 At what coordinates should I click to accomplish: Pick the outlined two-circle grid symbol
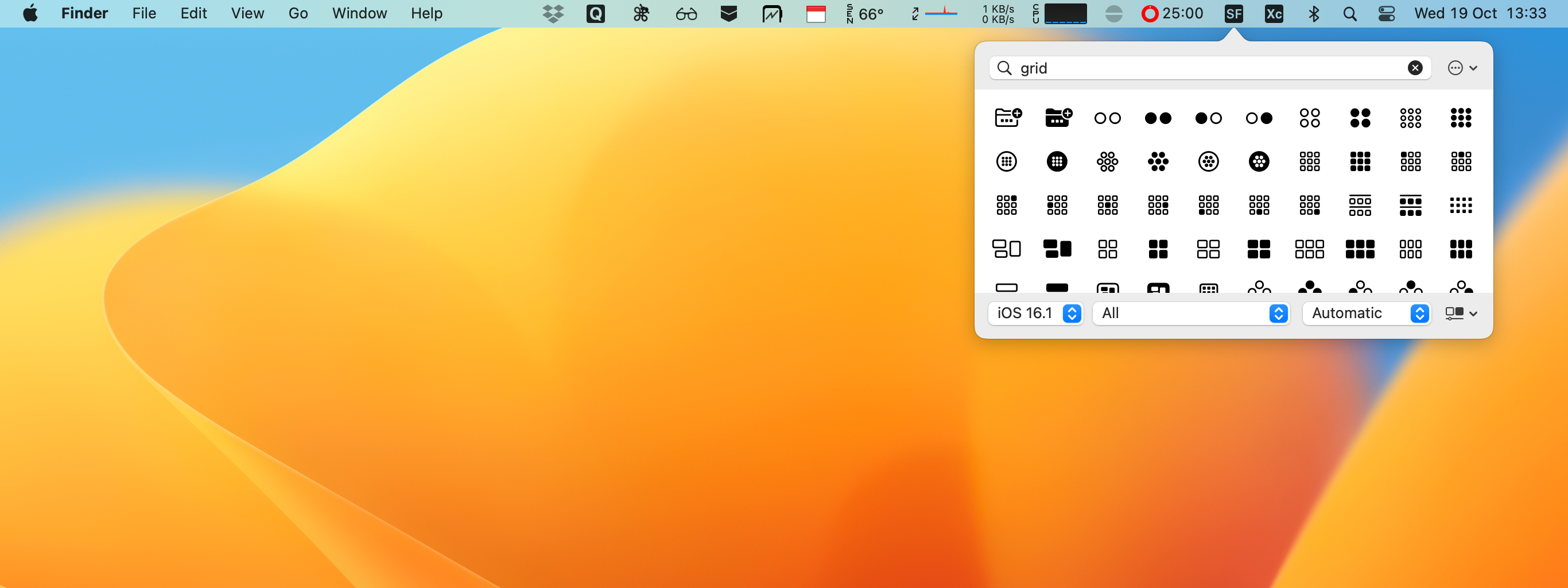(1107, 118)
